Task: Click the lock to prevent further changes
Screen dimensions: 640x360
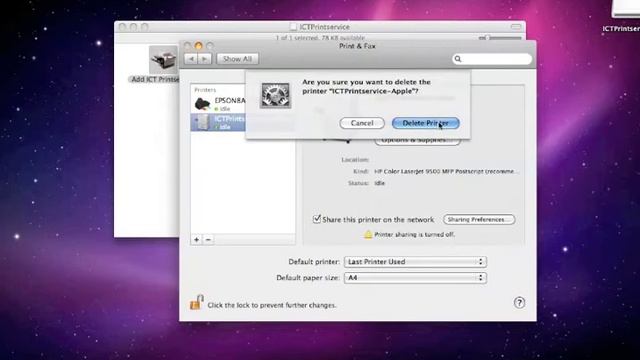Action: [196, 303]
